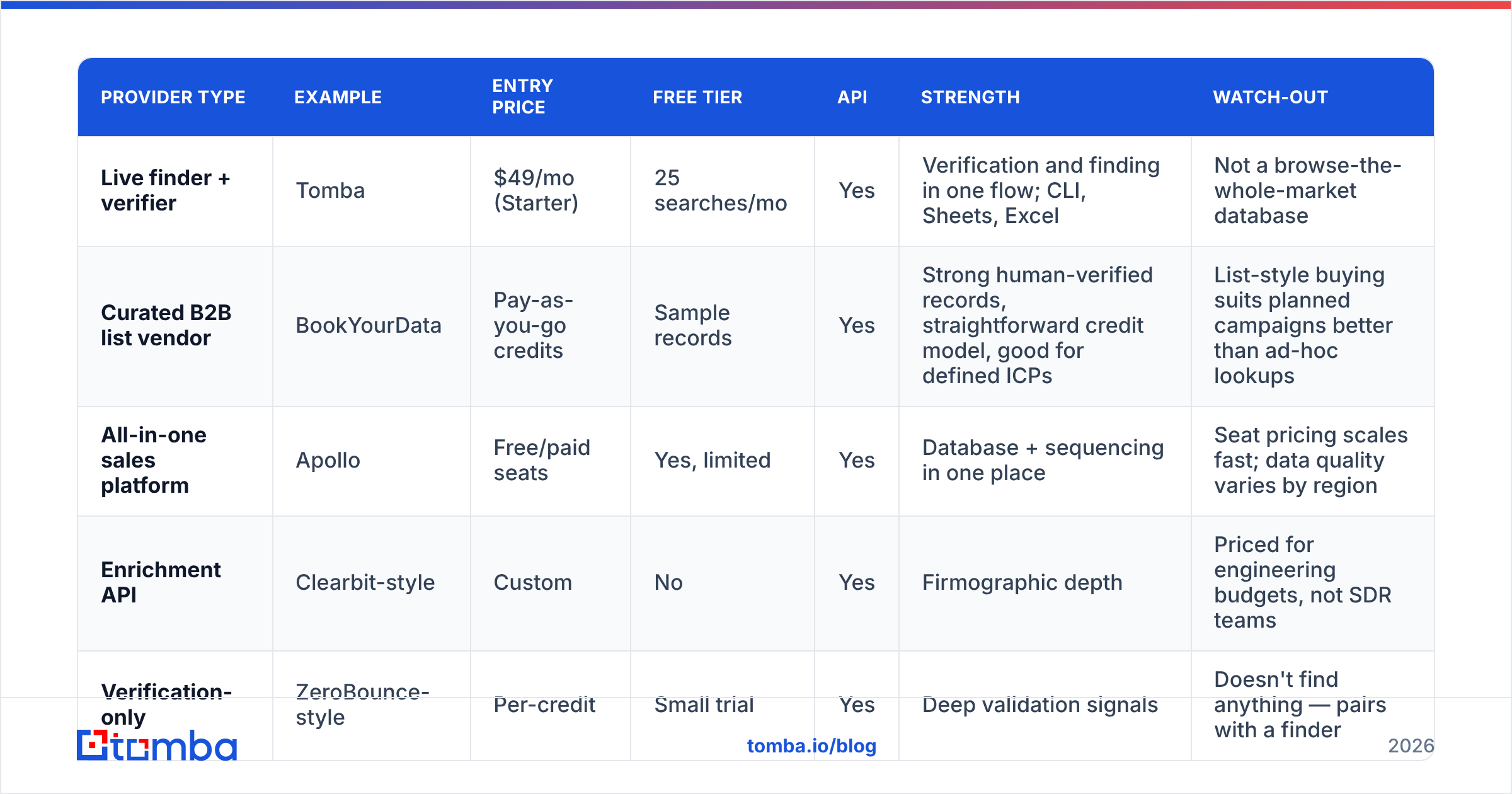Select 'Database + sequencing in one place' cell
The width and height of the screenshot is (1512, 794).
pyautogui.click(x=1045, y=461)
